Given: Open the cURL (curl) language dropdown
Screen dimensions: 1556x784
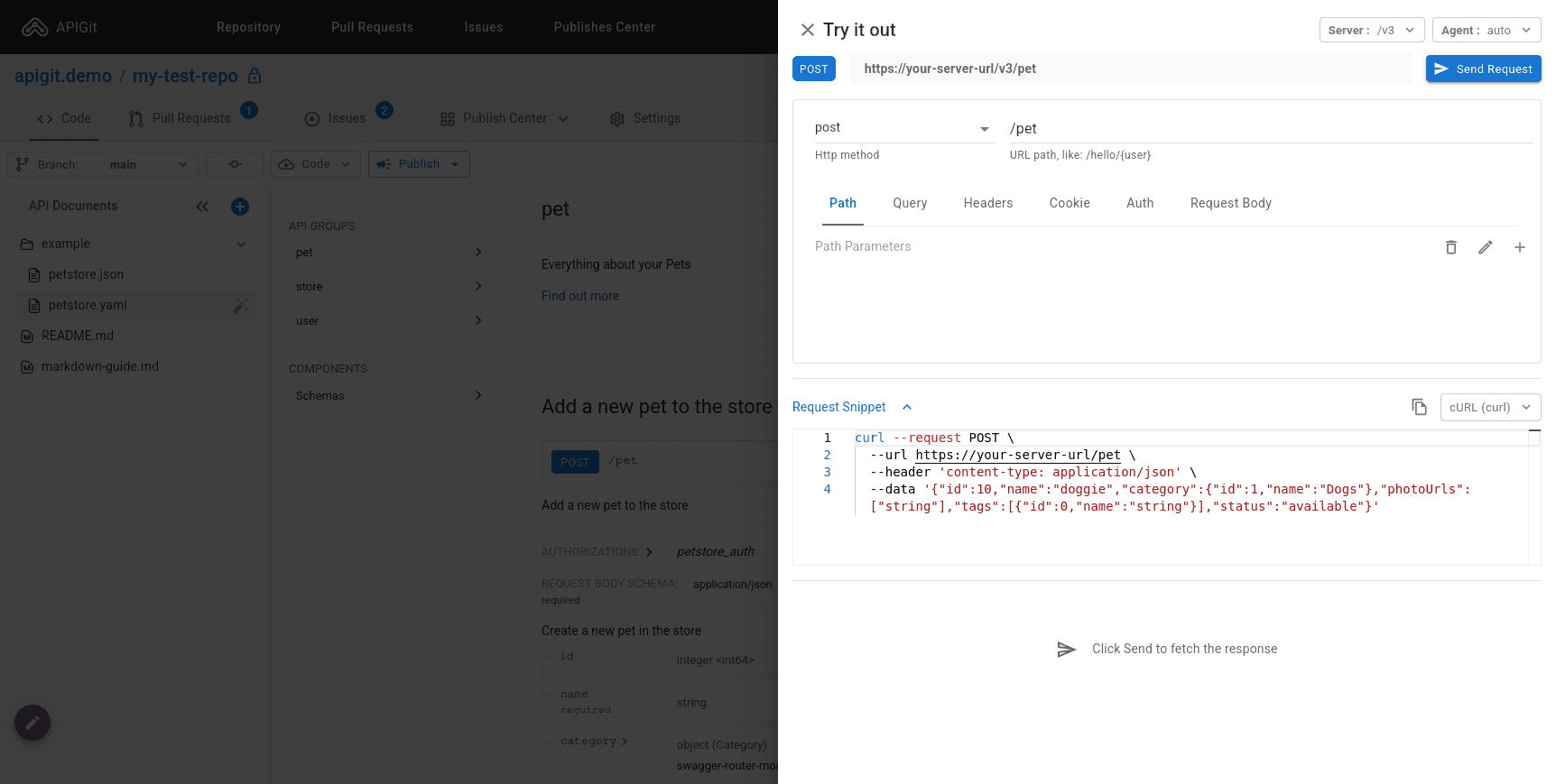Looking at the screenshot, I should 1490,407.
